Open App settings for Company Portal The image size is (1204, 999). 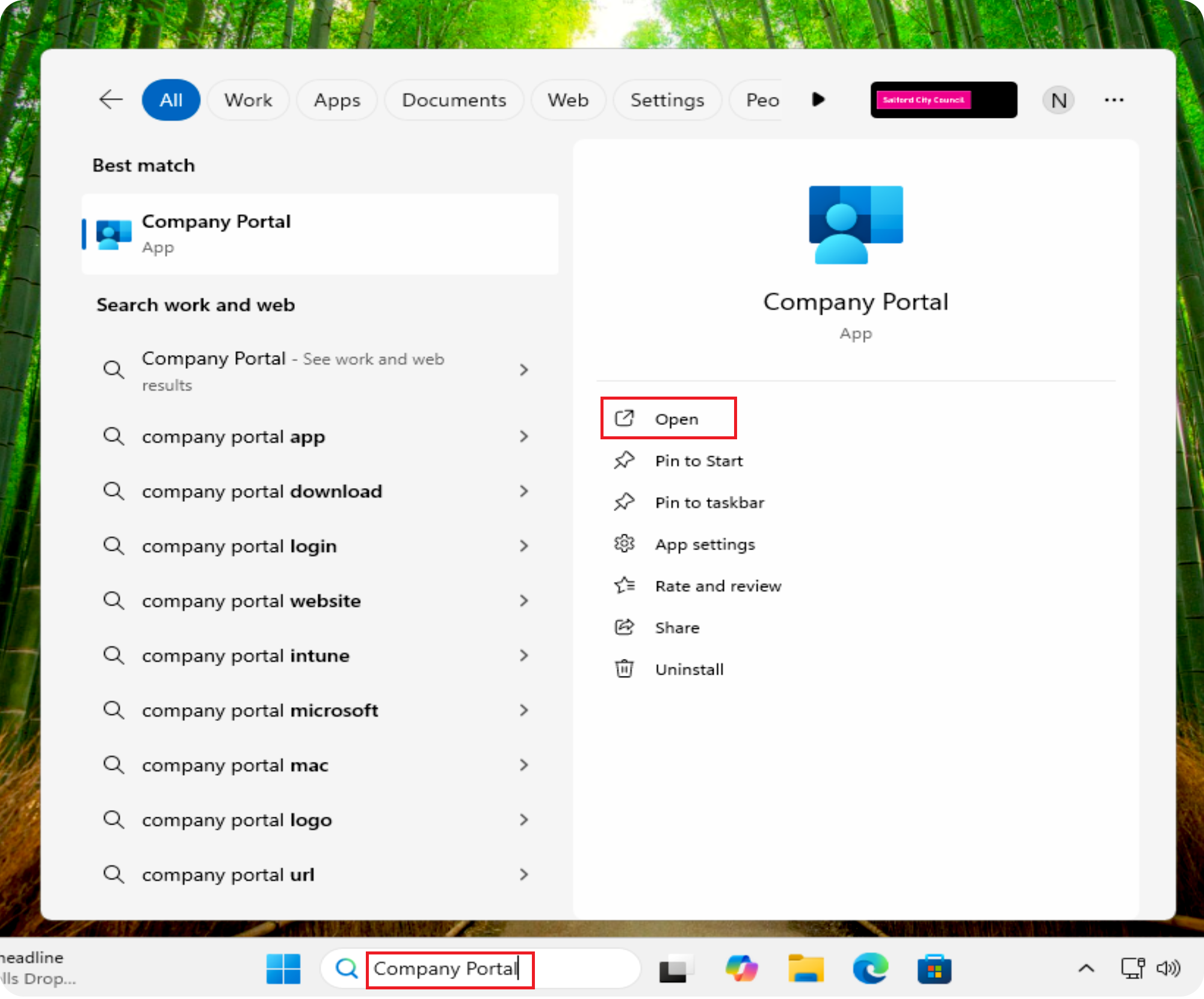(x=705, y=545)
